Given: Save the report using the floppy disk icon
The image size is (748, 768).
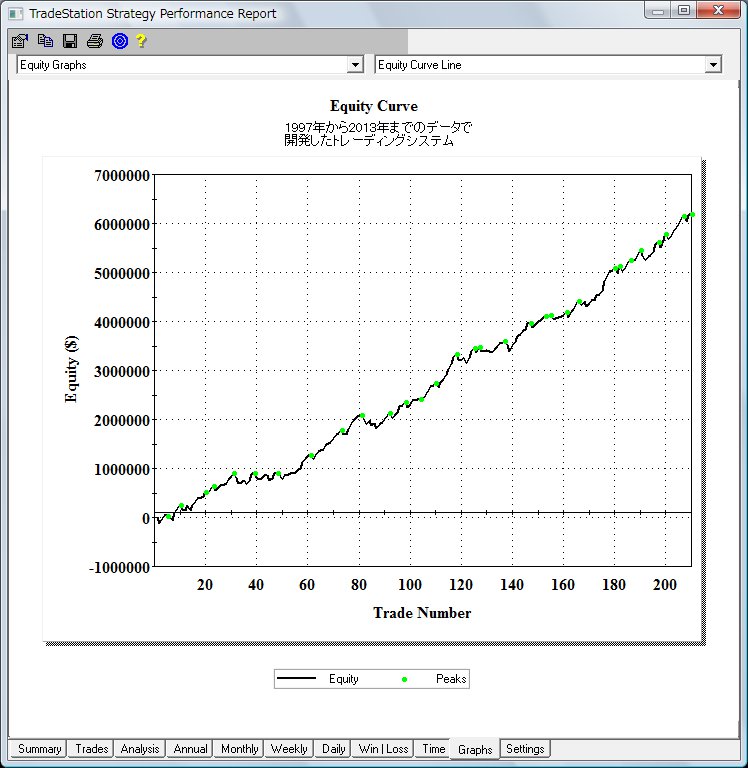Looking at the screenshot, I should pos(70,41).
